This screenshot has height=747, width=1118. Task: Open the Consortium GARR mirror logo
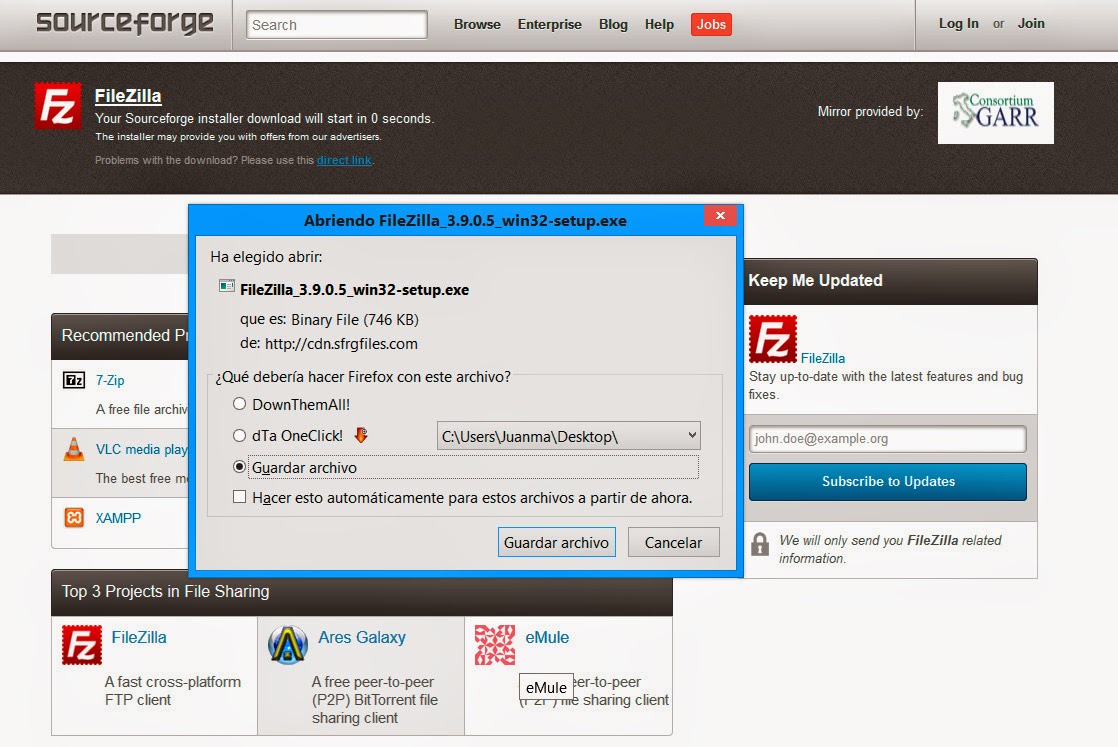coord(995,113)
